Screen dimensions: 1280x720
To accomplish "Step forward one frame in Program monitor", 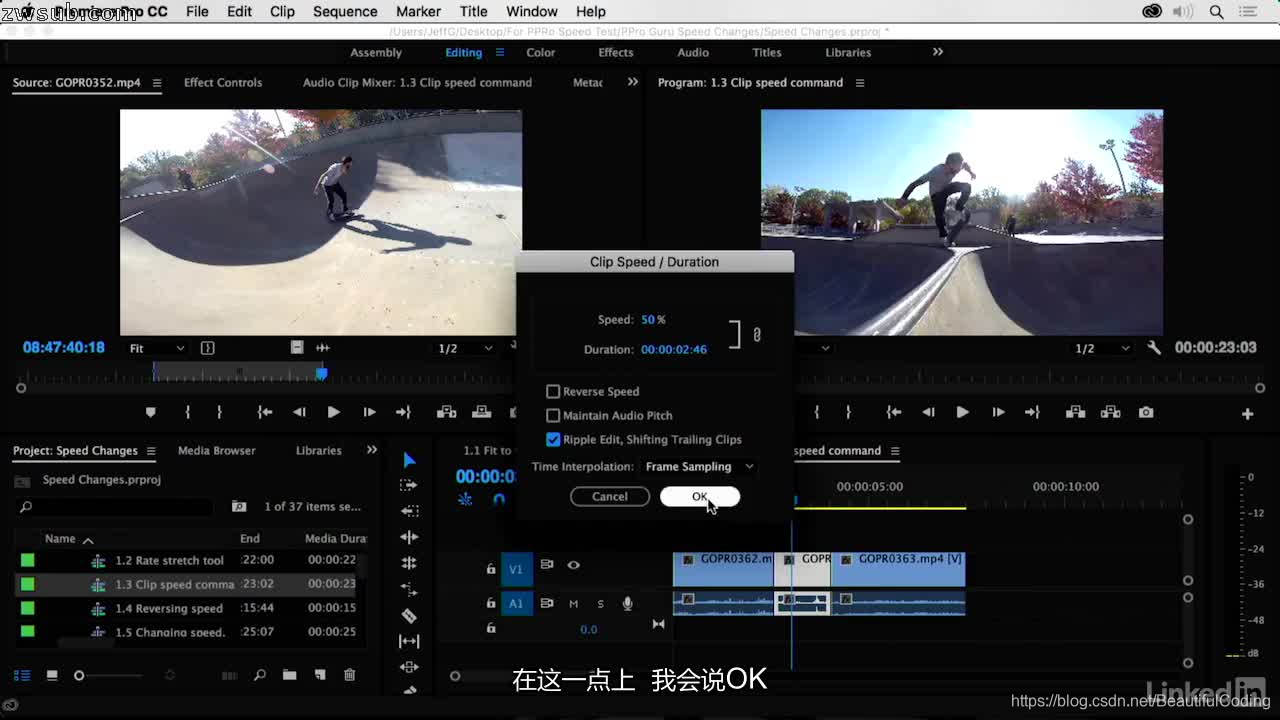I will tap(998, 412).
